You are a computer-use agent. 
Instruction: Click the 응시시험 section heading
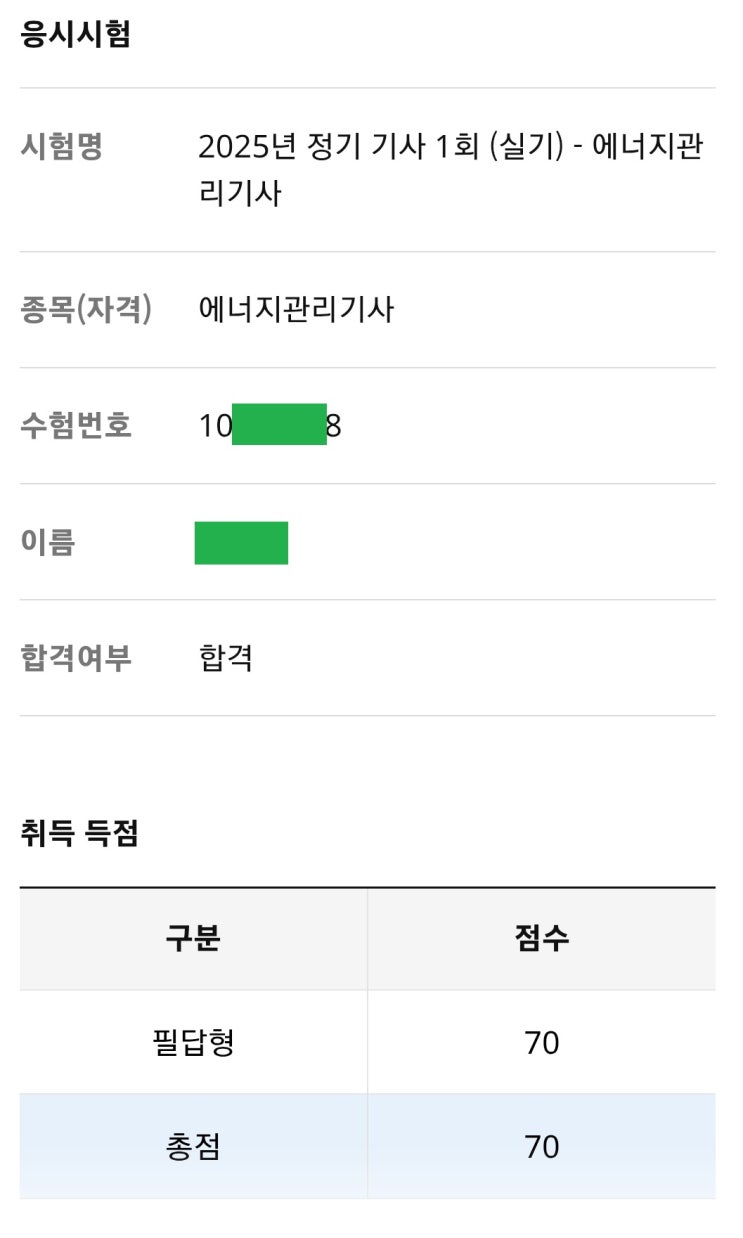click(76, 35)
